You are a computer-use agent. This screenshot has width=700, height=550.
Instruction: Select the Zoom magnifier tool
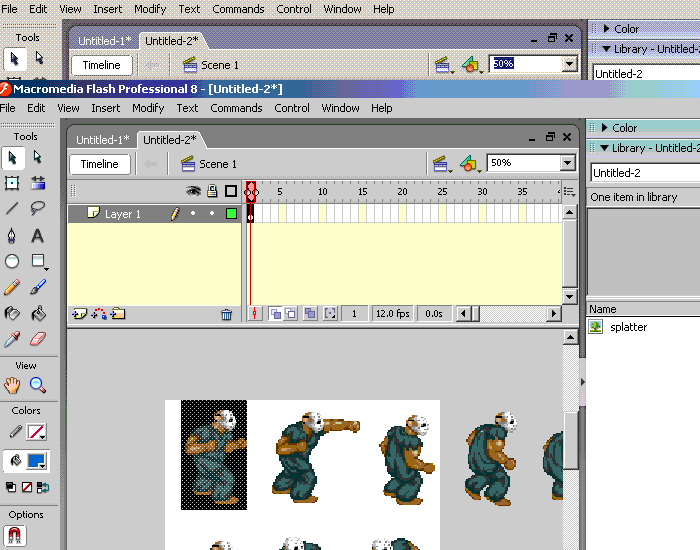click(38, 385)
